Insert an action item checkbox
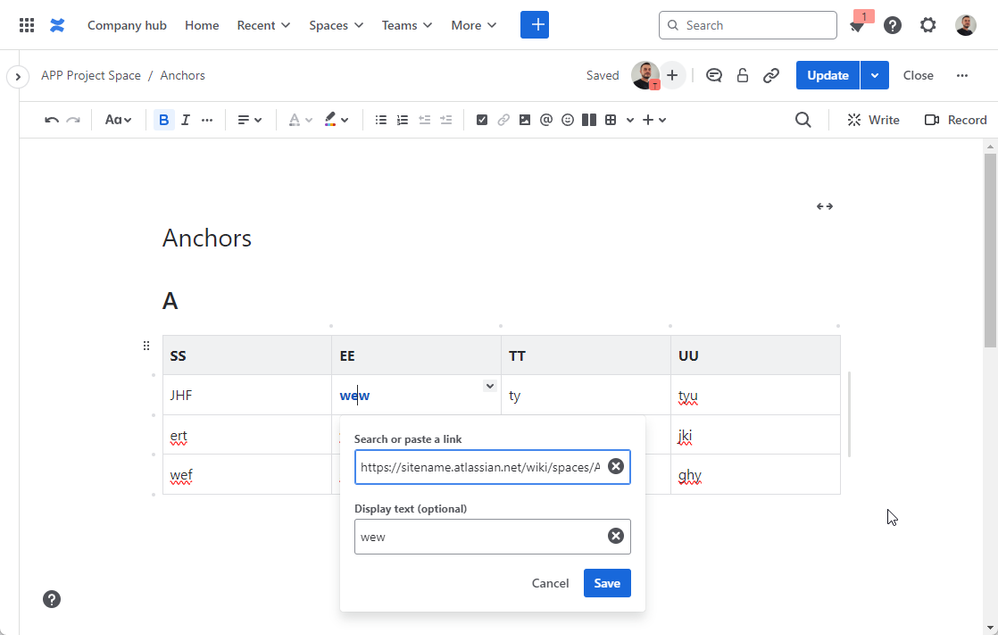The image size is (998, 635). point(482,120)
